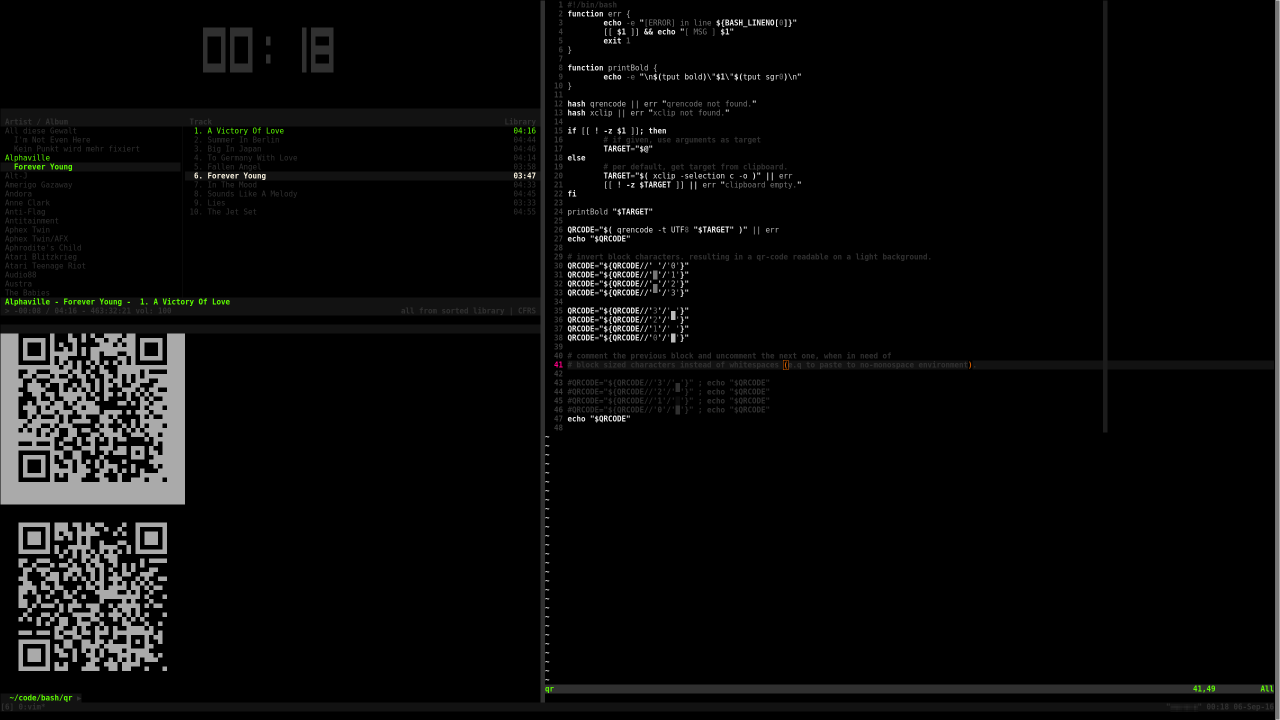This screenshot has height=720, width=1280.
Task: Select artist 'Aphex Twin/AFX'
Action: coord(37,239)
